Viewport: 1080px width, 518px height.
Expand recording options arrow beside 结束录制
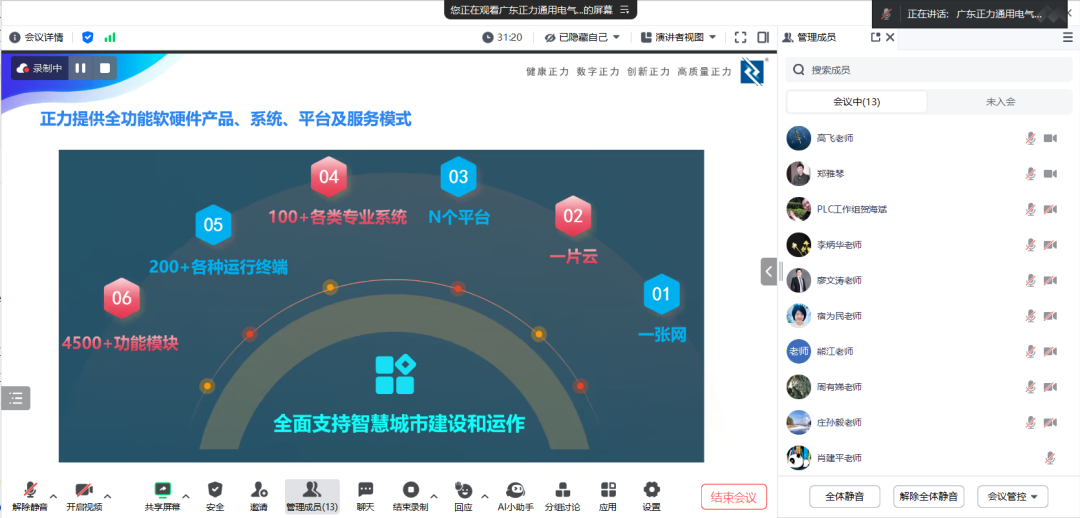(433, 495)
